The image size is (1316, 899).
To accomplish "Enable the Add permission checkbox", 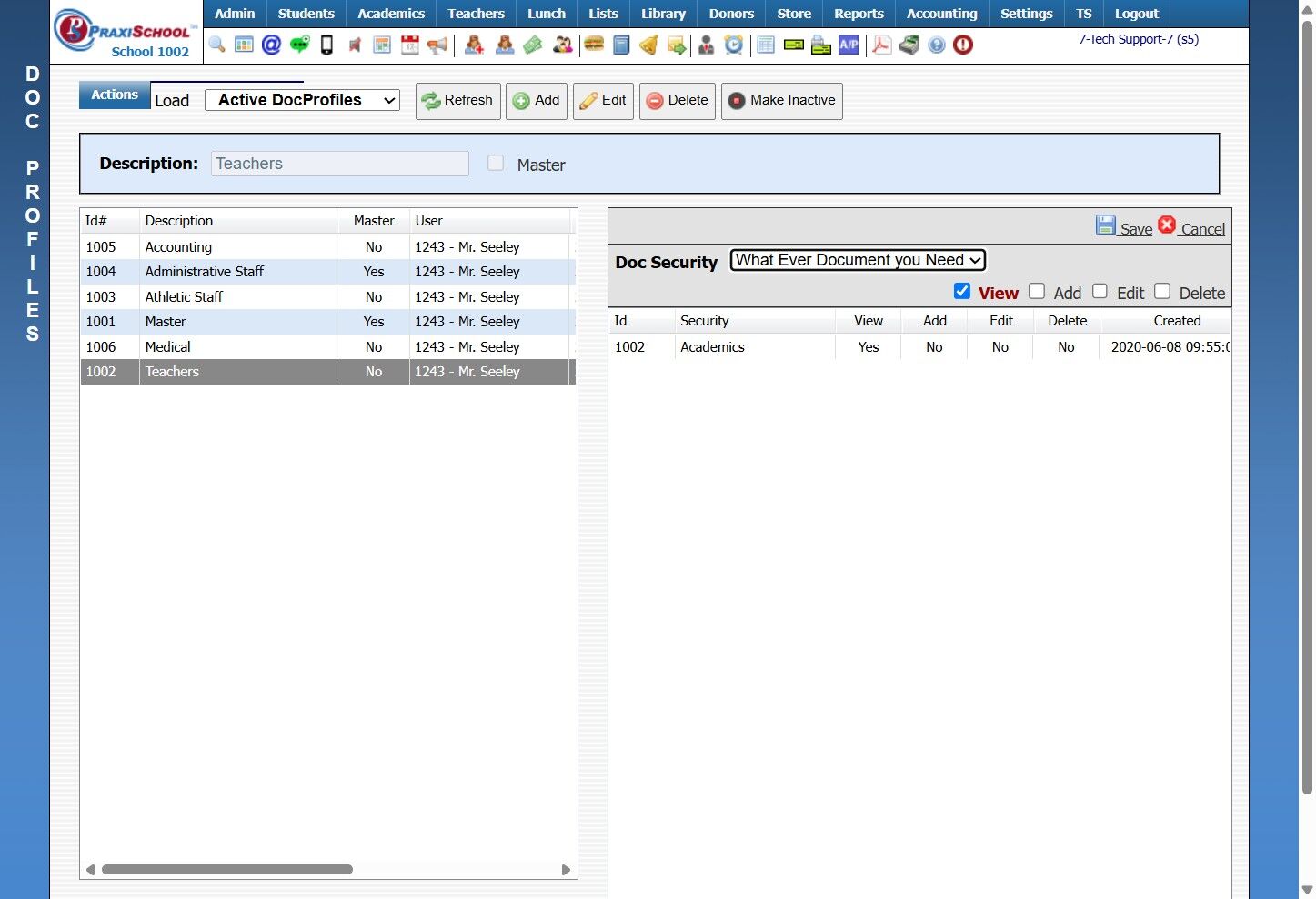I will coord(1037,291).
